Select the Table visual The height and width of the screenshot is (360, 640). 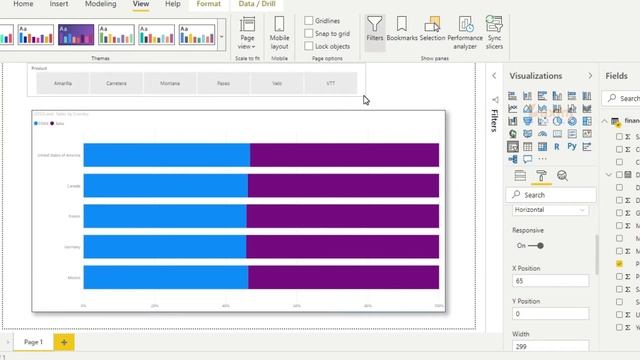tap(527, 147)
